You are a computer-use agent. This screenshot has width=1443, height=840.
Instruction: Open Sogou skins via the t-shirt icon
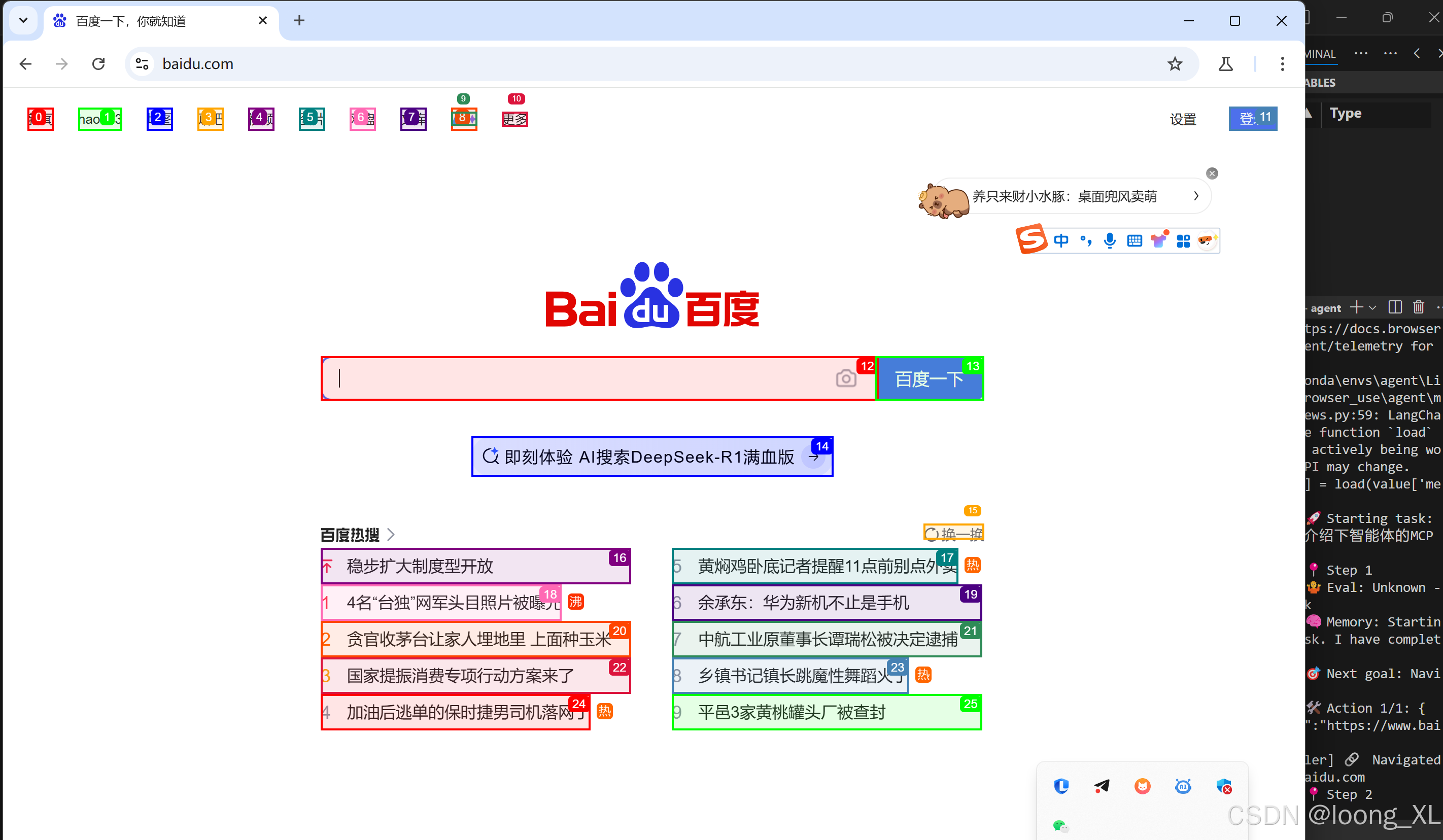pyautogui.click(x=1159, y=240)
